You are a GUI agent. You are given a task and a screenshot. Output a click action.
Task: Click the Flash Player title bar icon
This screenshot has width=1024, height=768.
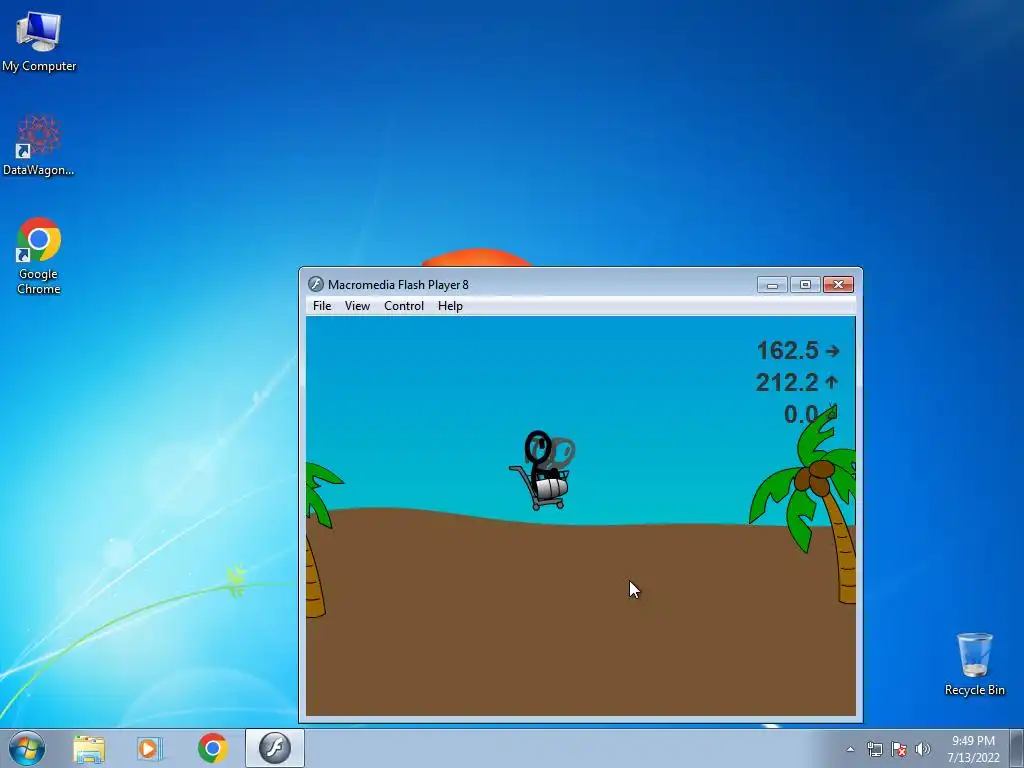point(315,284)
